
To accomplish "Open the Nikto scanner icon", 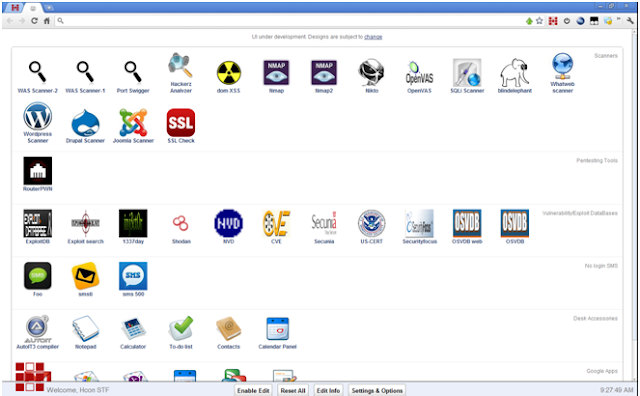I will point(371,73).
